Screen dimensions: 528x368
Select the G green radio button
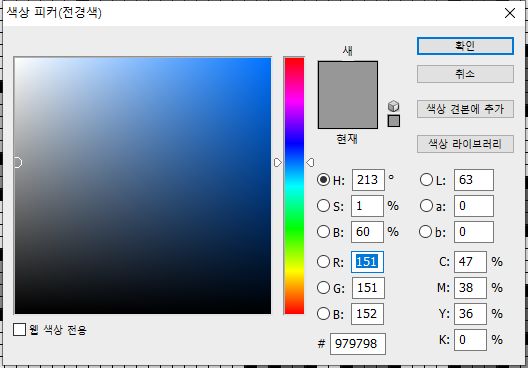[323, 288]
